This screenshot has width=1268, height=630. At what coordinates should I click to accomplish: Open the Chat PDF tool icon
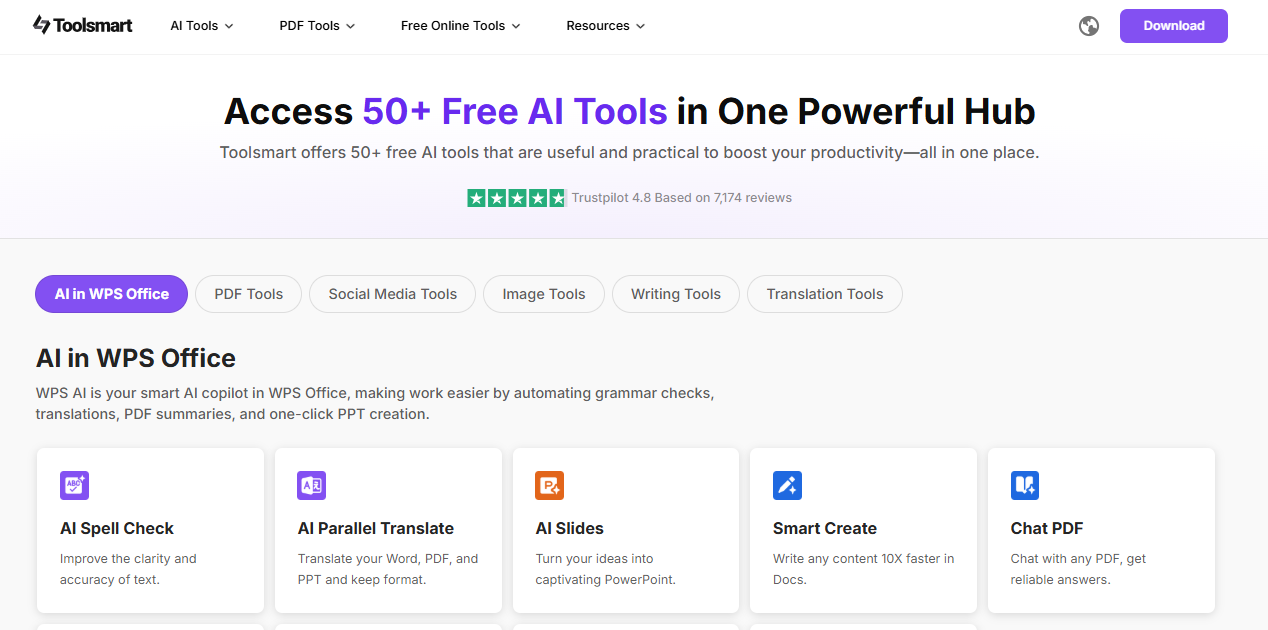(1024, 485)
